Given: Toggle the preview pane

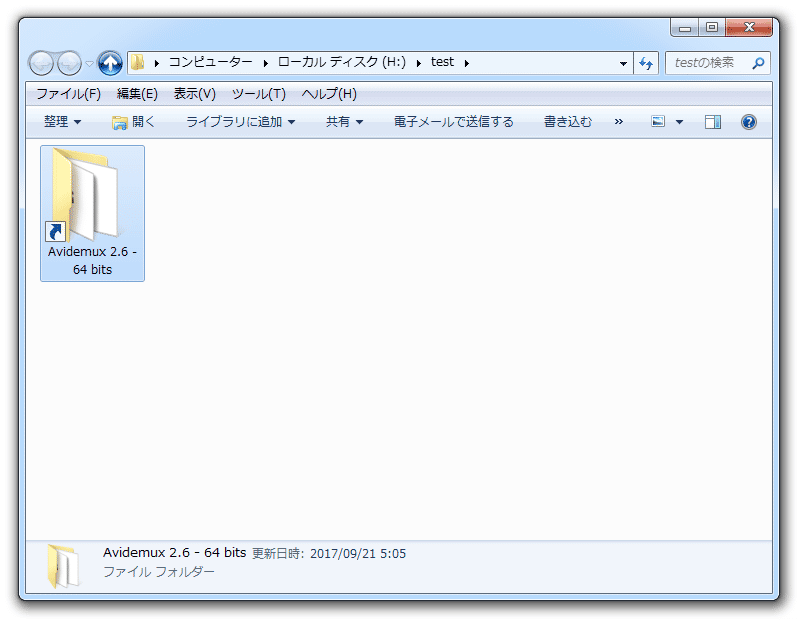Looking at the screenshot, I should pyautogui.click(x=713, y=122).
